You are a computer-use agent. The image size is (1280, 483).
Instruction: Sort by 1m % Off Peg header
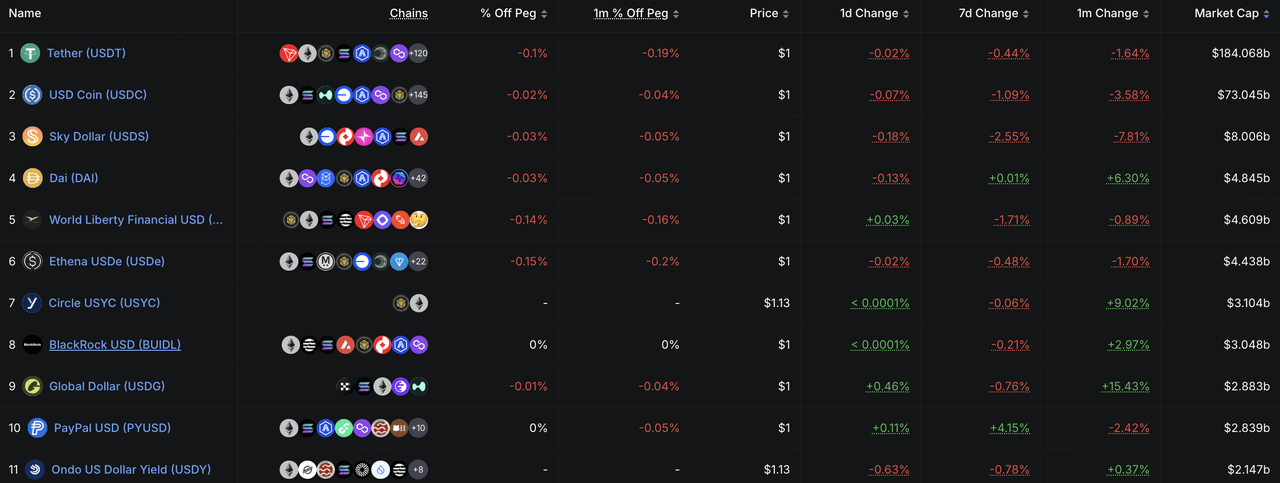(636, 14)
